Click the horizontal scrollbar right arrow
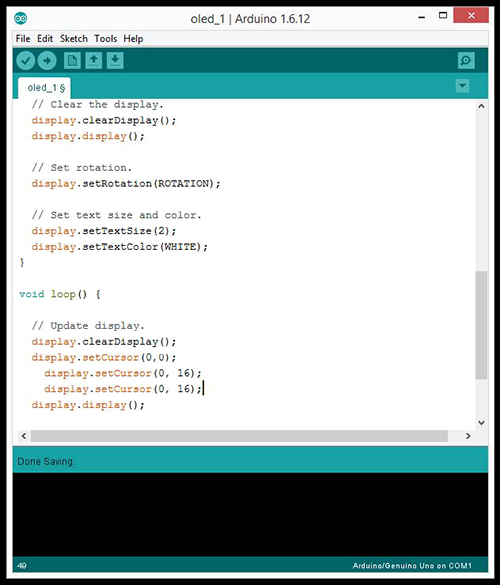500x585 pixels. 468,436
